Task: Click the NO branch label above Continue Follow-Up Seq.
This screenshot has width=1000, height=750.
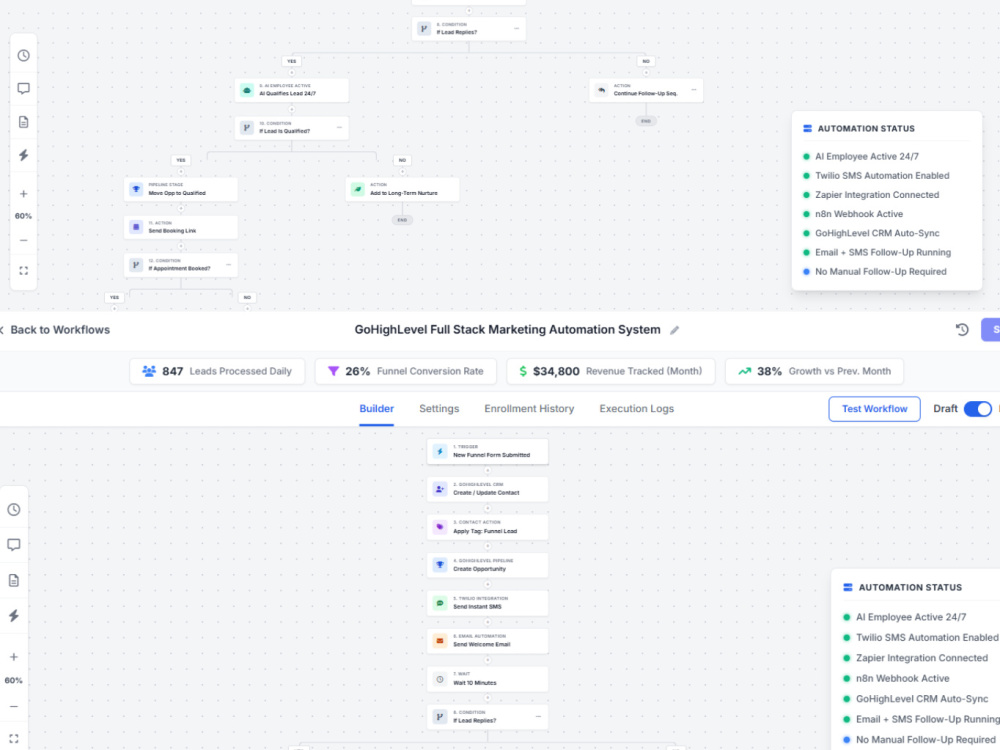Action: coord(645,61)
